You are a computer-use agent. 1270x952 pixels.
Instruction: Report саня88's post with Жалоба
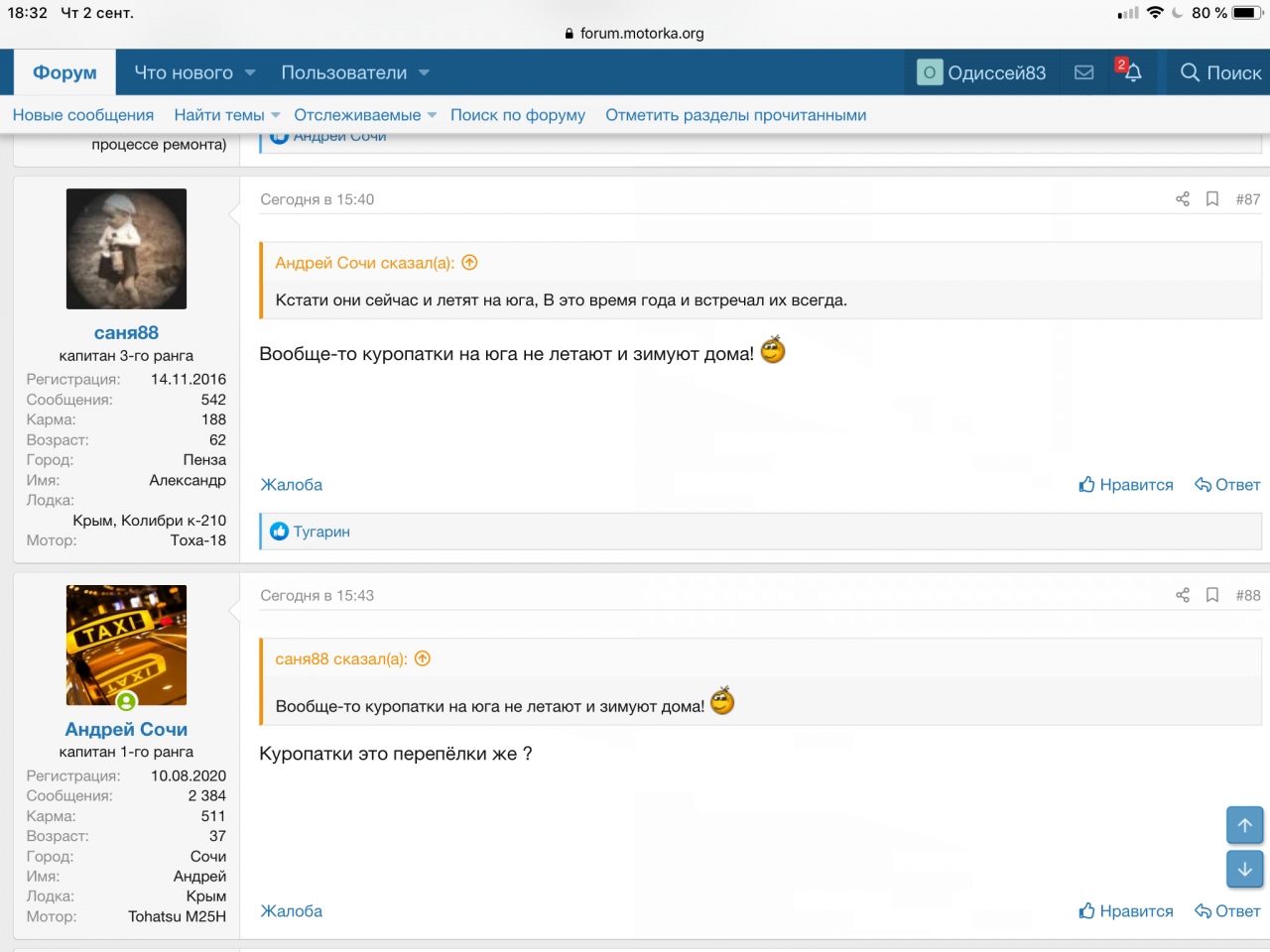(291, 485)
